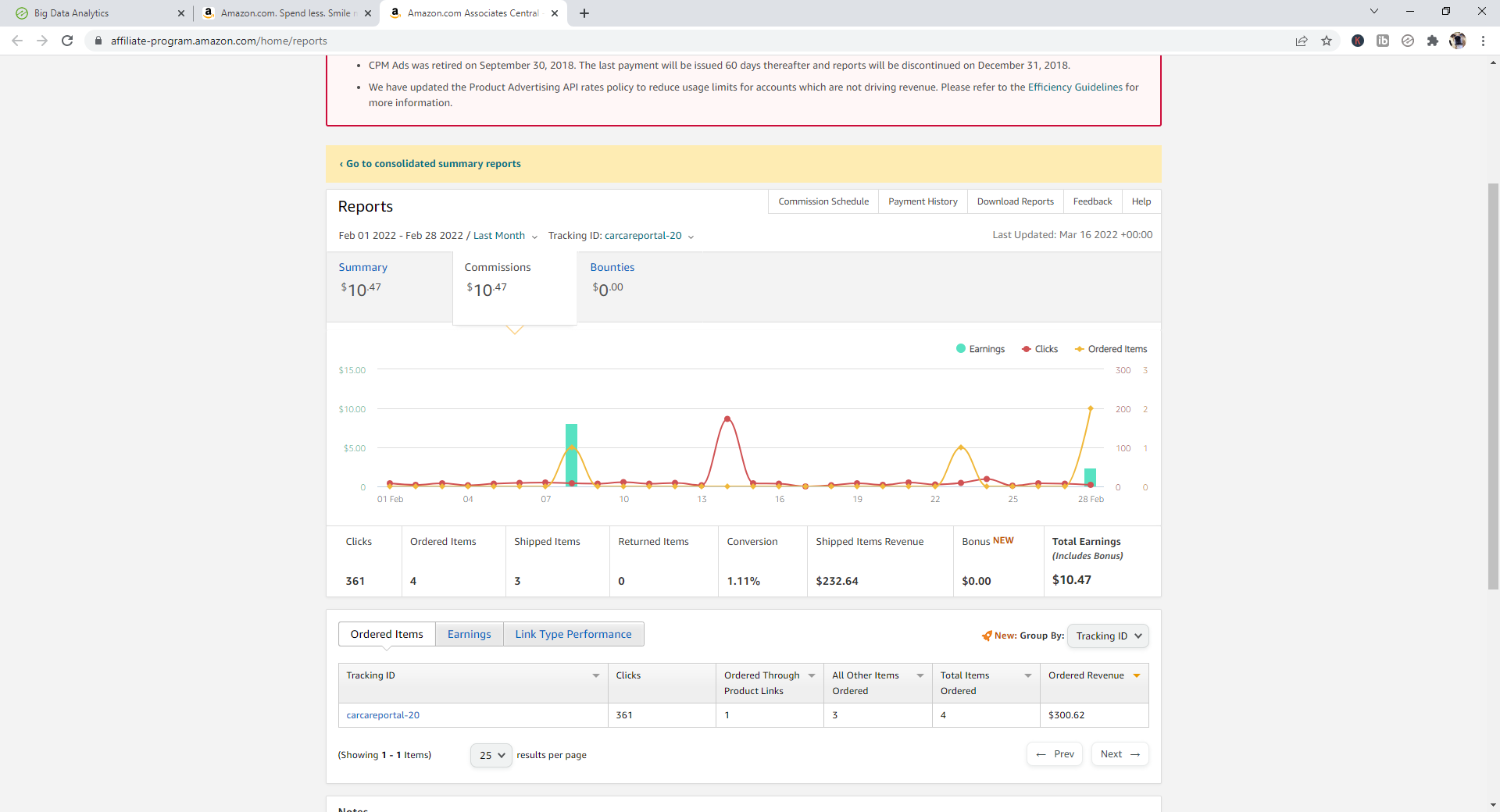Sort by All Other Items Ordered arrow
Viewport: 1500px width, 812px height.
click(x=920, y=676)
